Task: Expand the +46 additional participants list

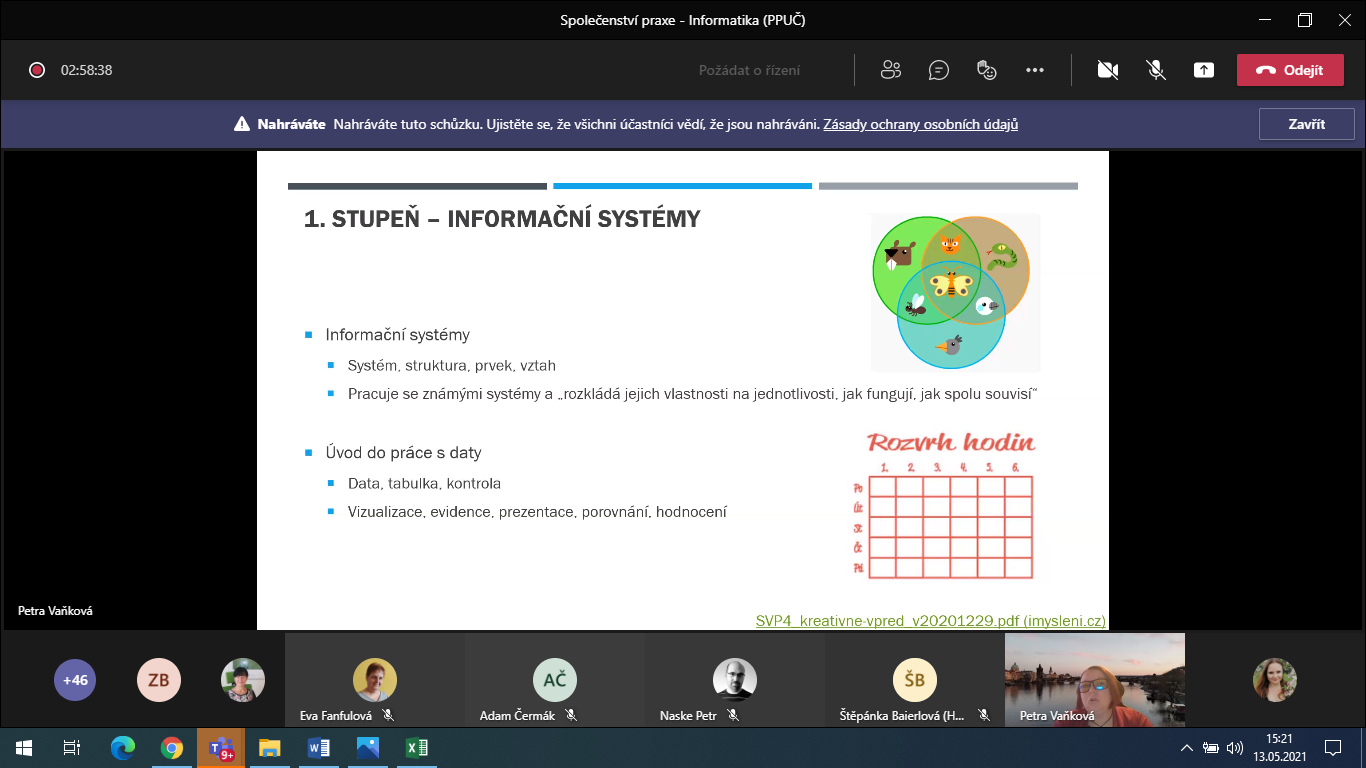Action: point(75,680)
